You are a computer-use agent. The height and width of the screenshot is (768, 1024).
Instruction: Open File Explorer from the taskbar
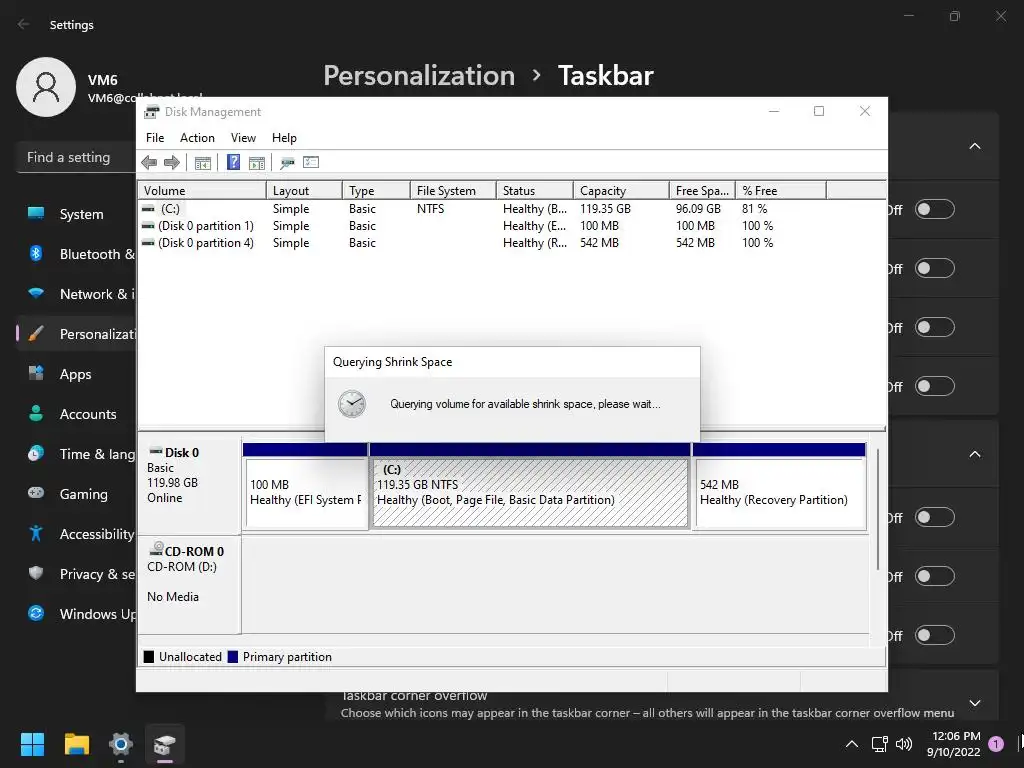click(x=76, y=744)
